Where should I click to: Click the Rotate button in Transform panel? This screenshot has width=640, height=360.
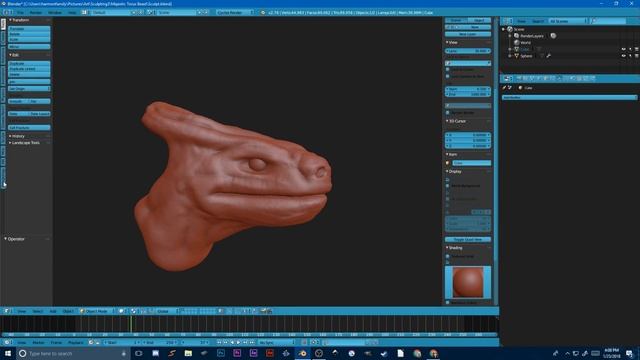pos(29,34)
